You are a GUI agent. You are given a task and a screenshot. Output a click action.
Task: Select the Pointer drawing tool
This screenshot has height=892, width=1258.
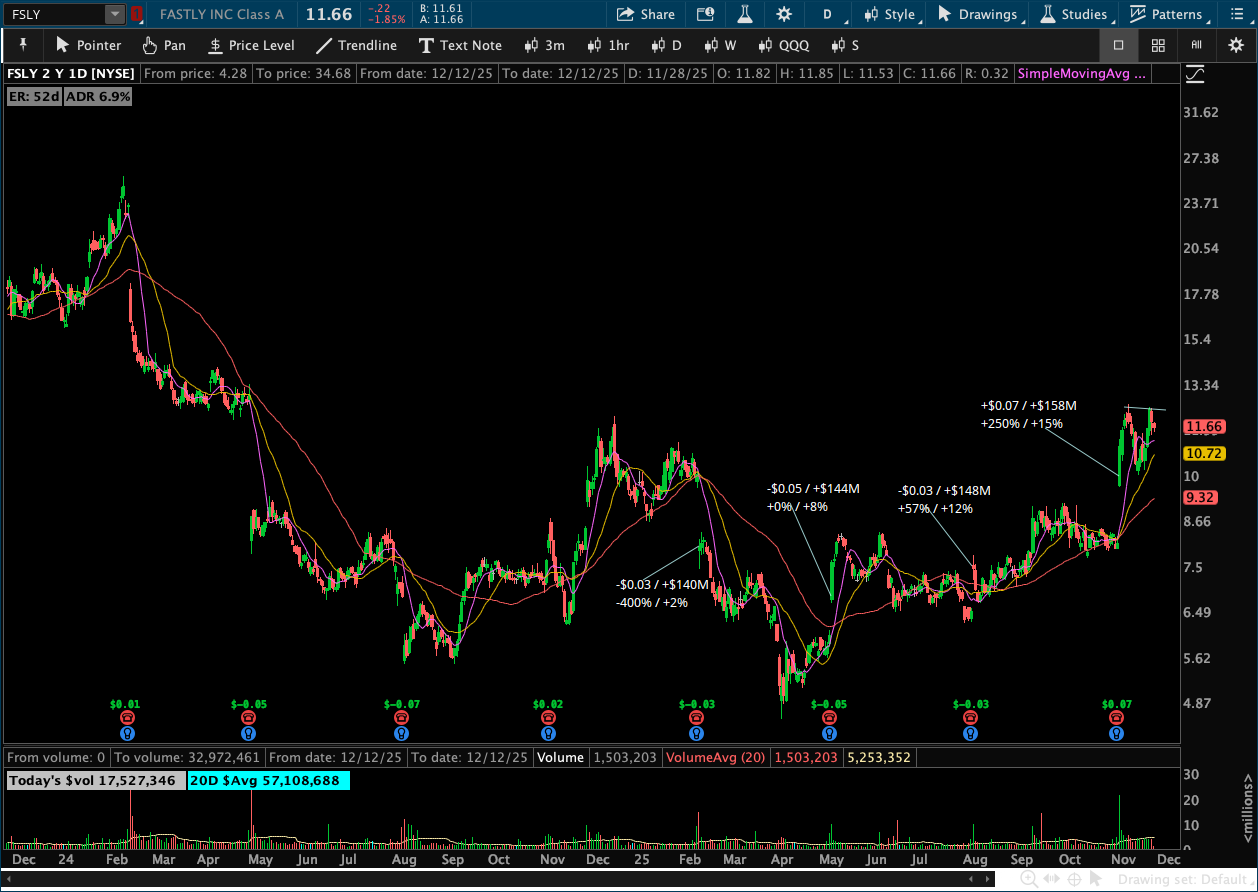point(88,45)
